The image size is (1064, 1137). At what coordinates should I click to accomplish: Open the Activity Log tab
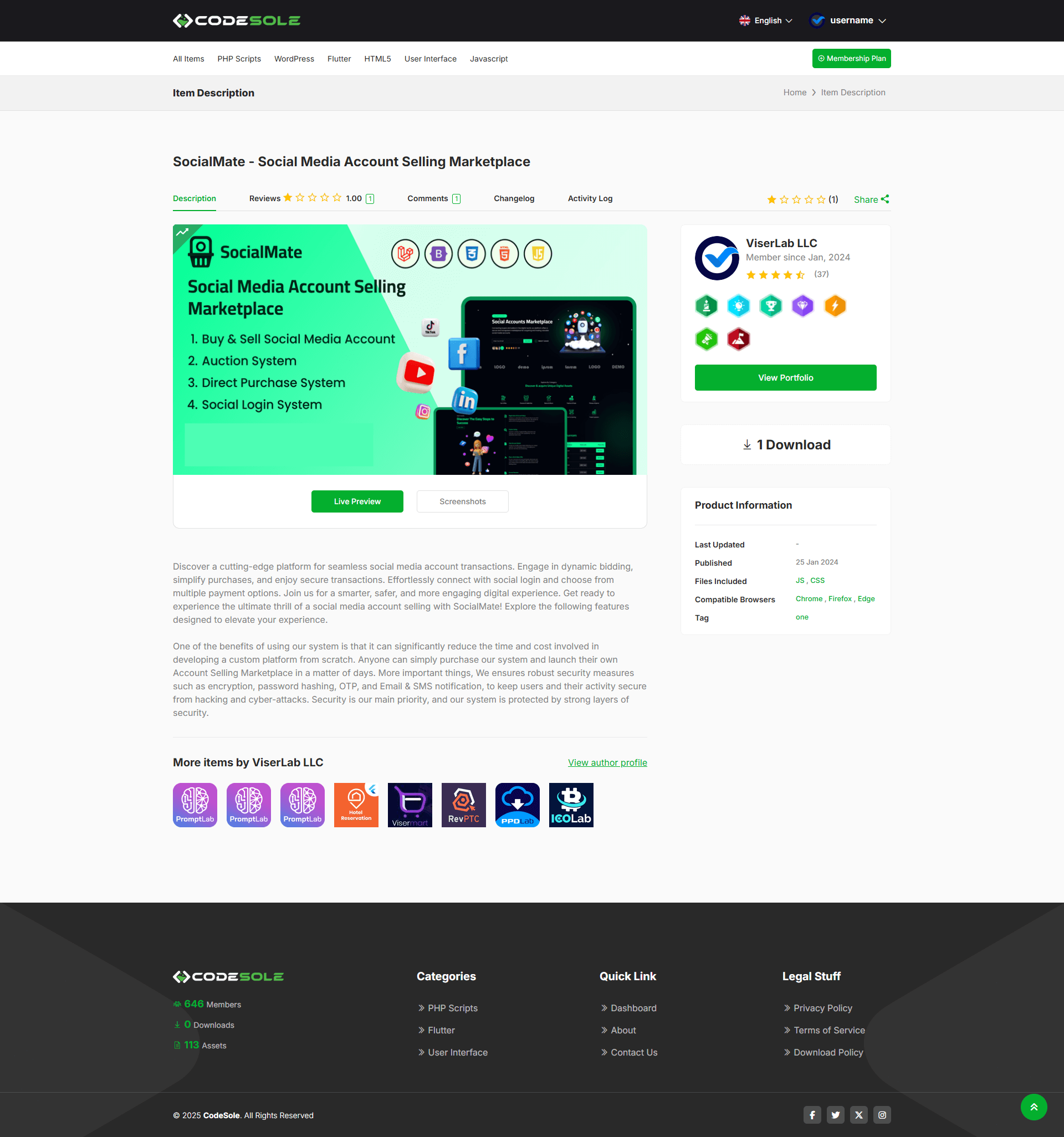[x=590, y=198]
